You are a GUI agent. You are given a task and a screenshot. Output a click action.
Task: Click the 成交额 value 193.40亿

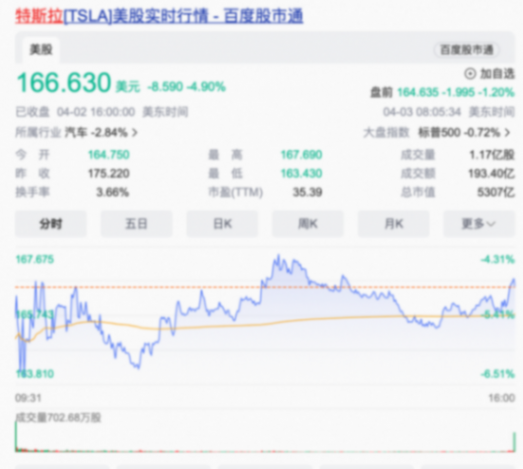tap(491, 173)
